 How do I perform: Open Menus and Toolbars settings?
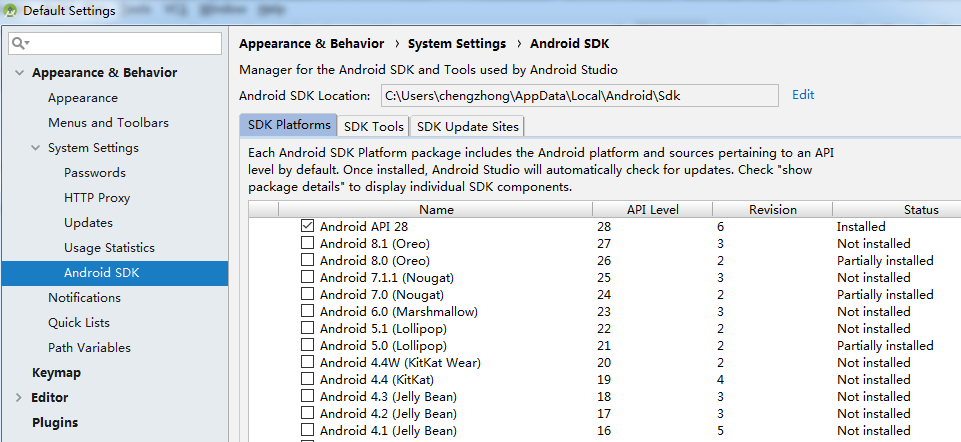[x=108, y=123]
